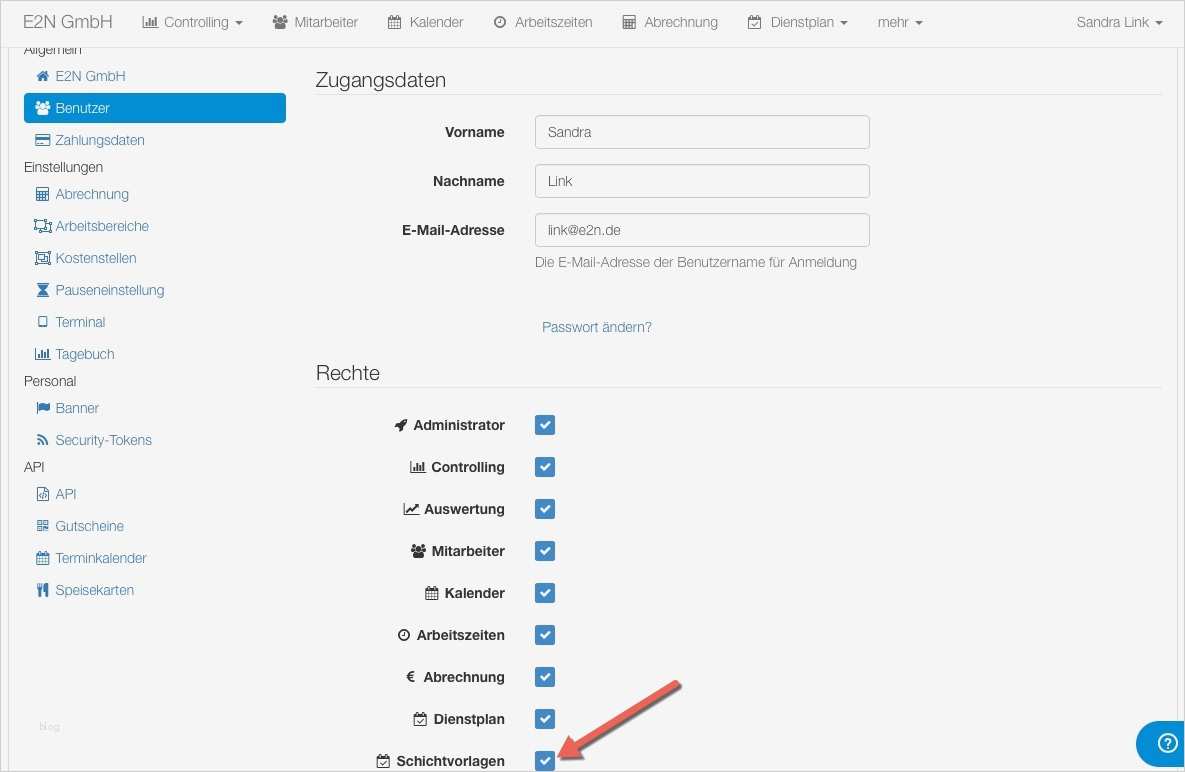1185x772 pixels.
Task: Open the mehr menu in the navigation
Action: click(x=898, y=21)
